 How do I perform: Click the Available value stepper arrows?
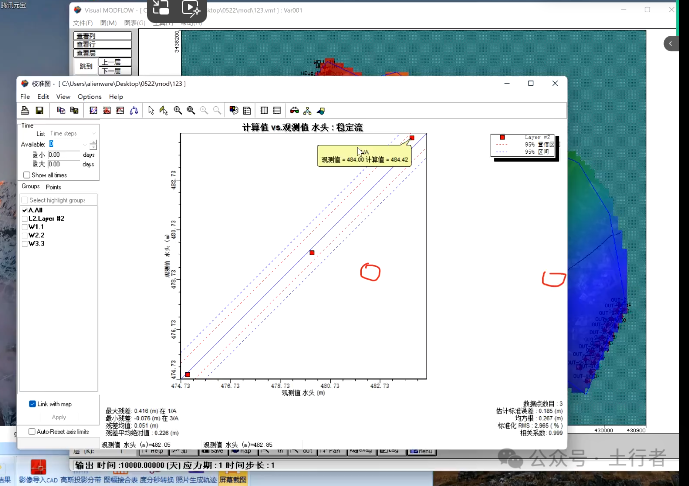(x=93, y=144)
